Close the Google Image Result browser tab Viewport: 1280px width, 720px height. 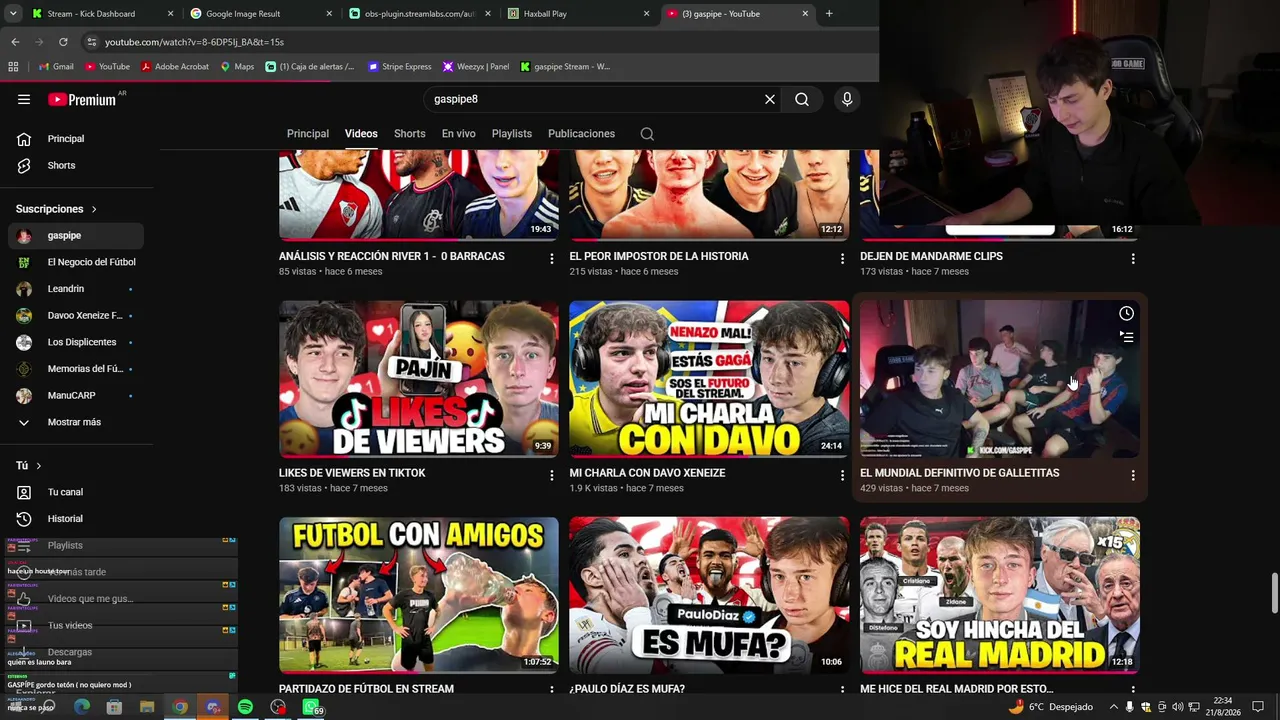coord(329,14)
